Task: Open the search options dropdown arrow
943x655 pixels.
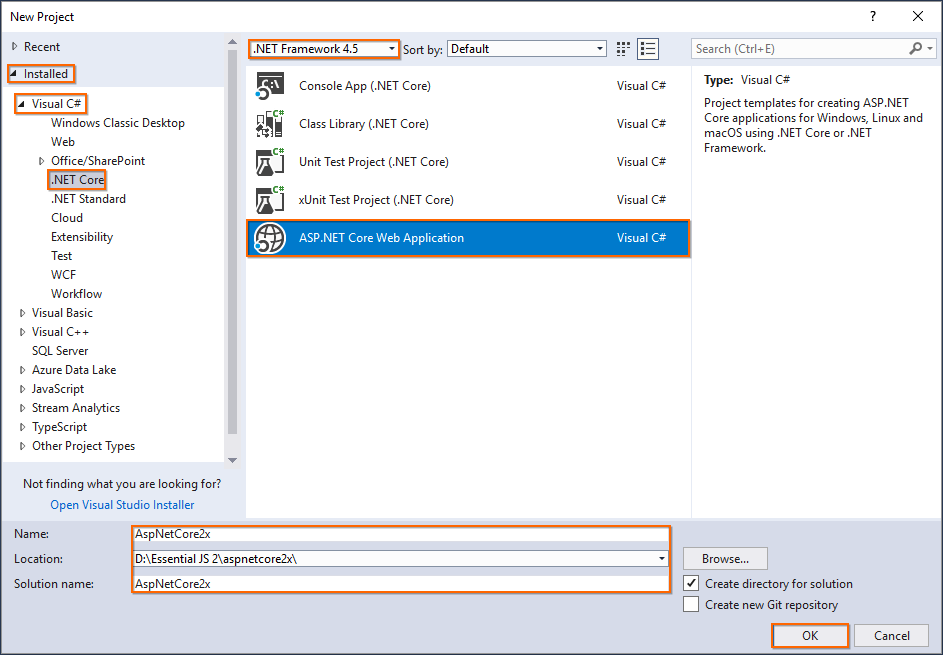Action: tap(930, 49)
